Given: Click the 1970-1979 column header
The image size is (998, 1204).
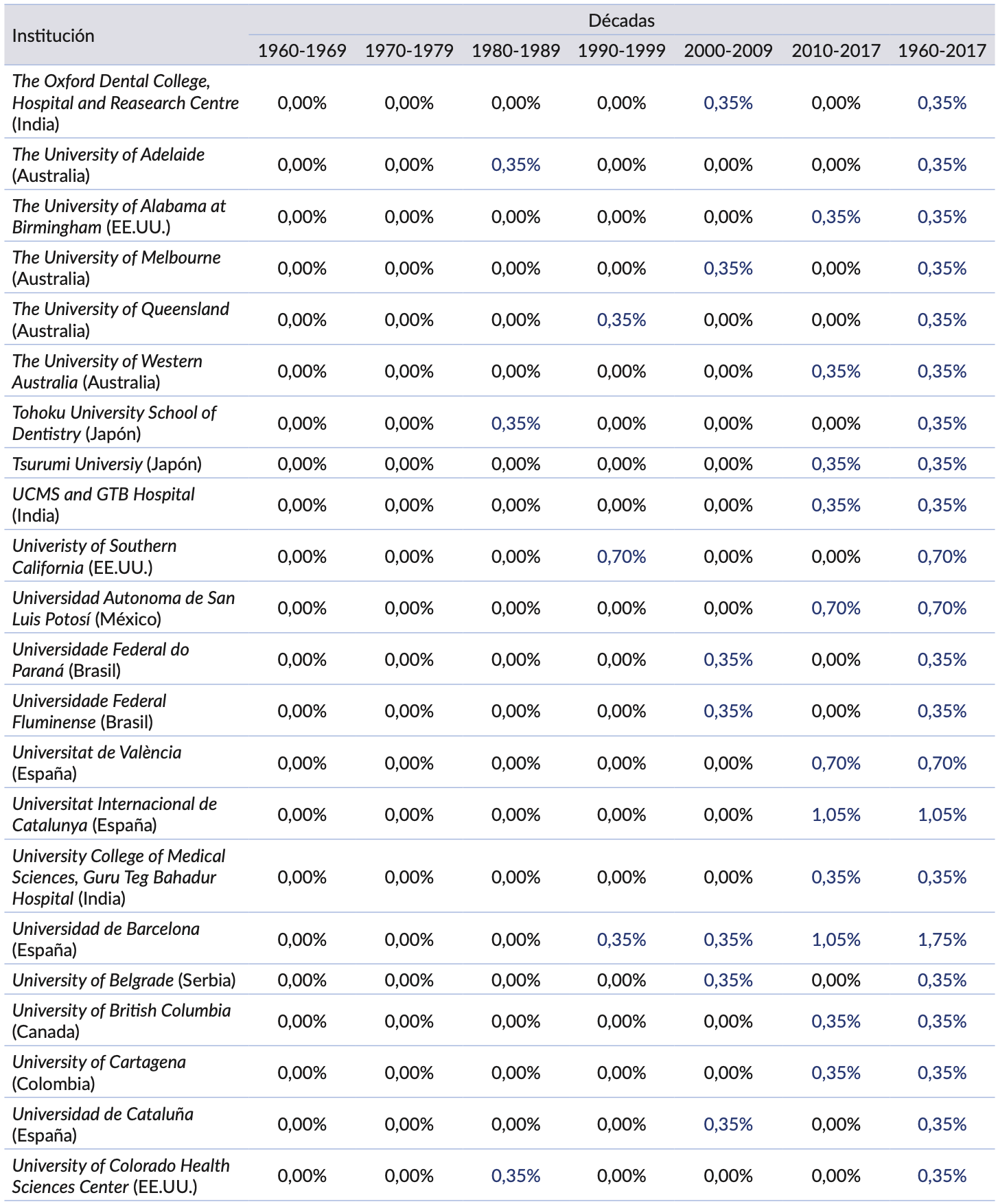Looking at the screenshot, I should pyautogui.click(x=409, y=51).
